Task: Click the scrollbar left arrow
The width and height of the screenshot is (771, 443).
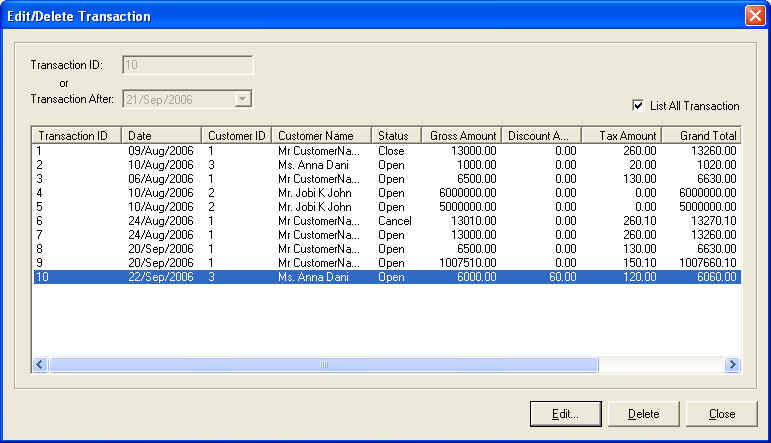Action: click(x=40, y=364)
